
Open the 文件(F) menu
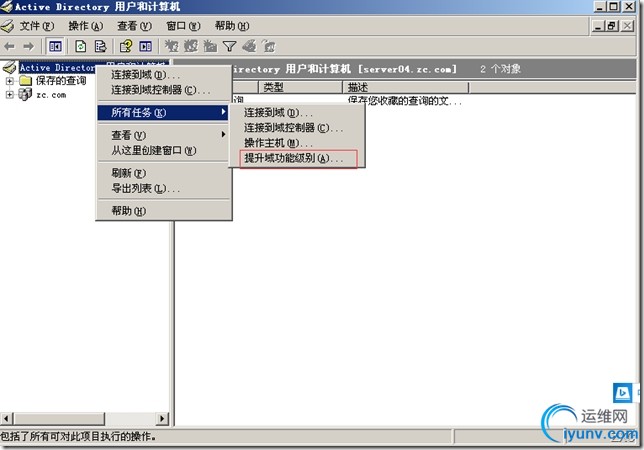pos(37,26)
